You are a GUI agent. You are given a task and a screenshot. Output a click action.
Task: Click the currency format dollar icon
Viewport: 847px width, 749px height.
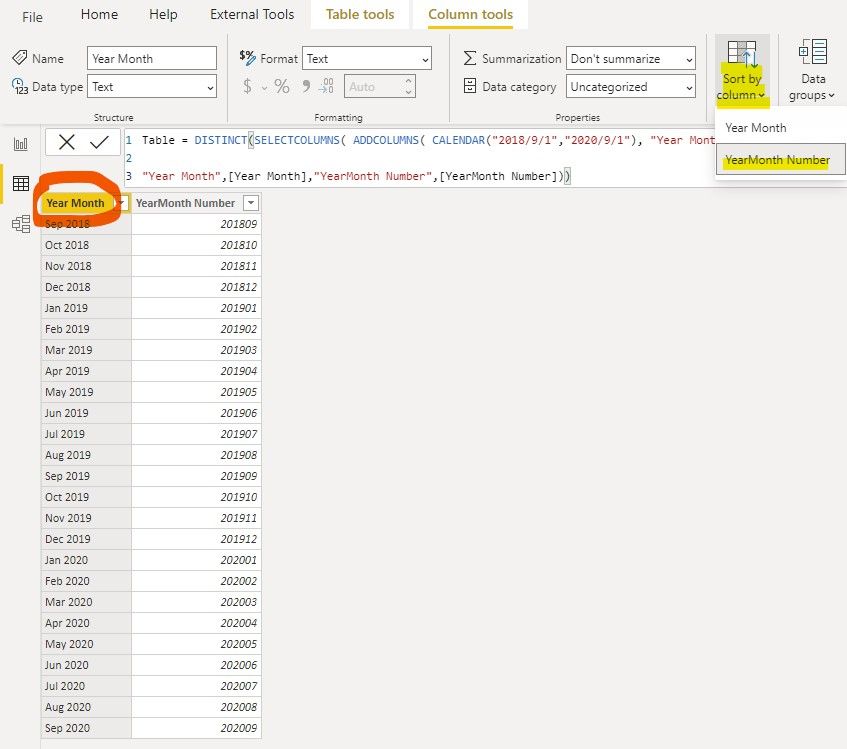click(247, 86)
